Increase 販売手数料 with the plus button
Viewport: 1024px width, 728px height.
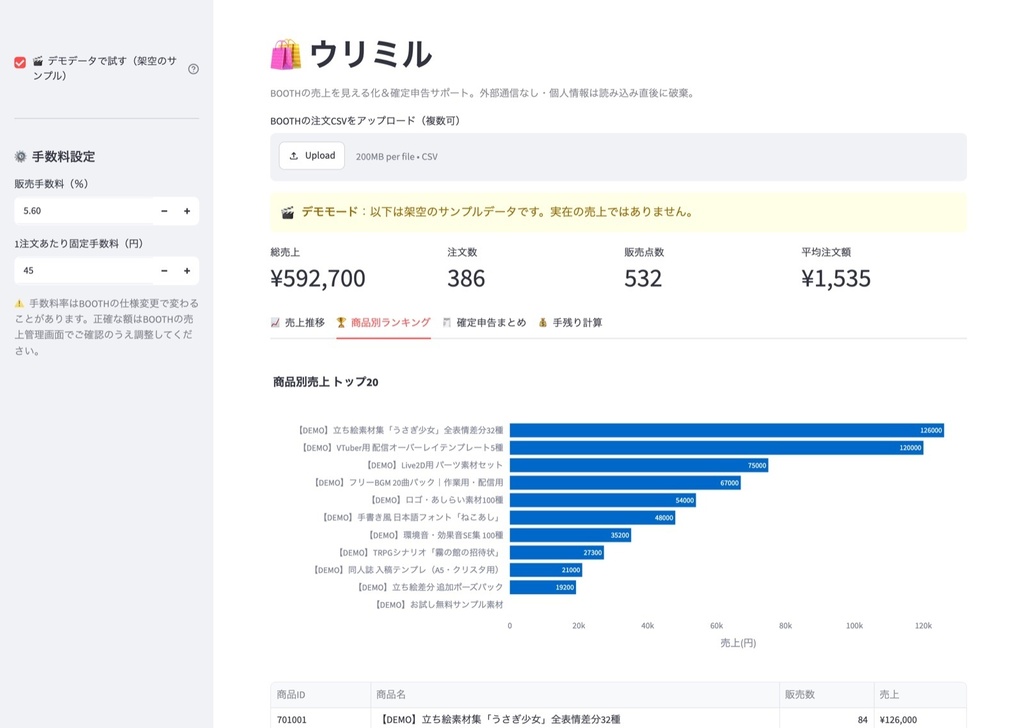187,211
